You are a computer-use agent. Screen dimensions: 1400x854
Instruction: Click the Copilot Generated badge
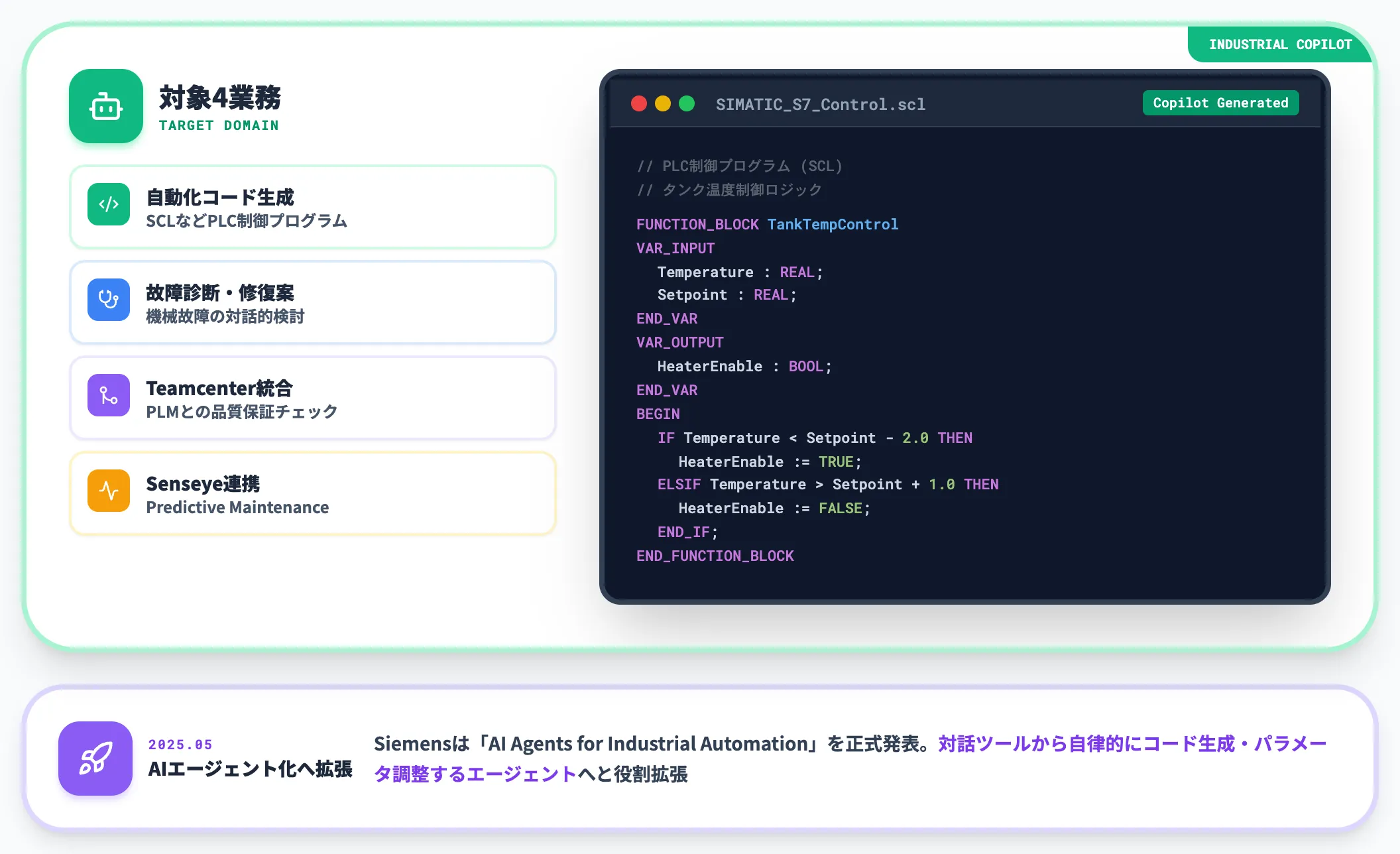(1220, 103)
